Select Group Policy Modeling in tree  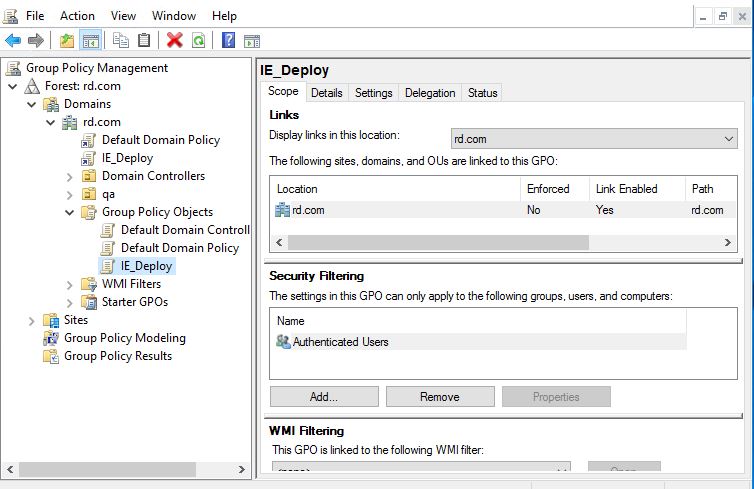[x=124, y=338]
